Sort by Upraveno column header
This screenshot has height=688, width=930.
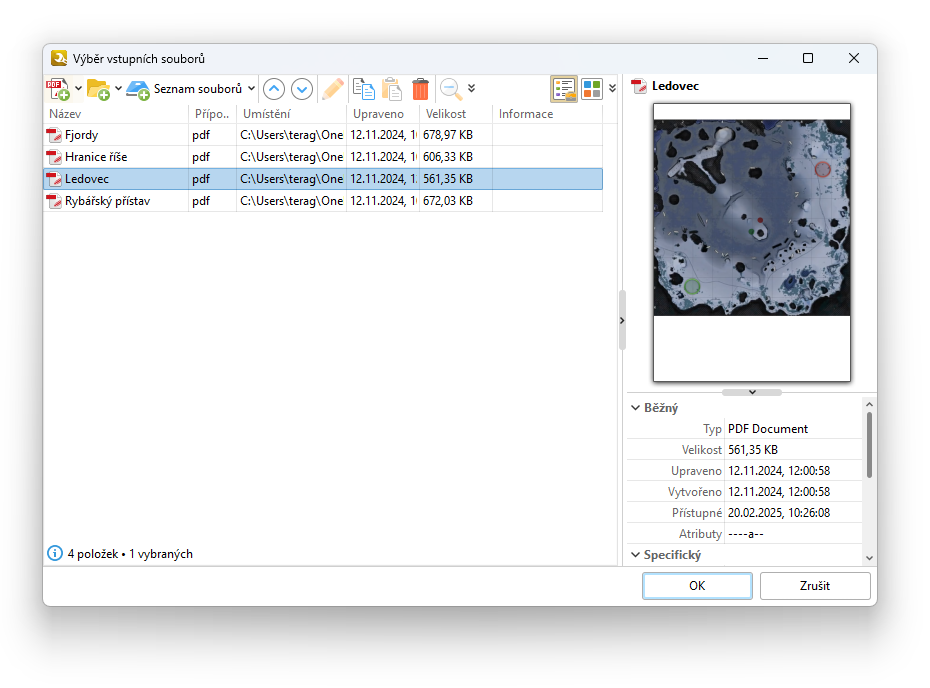tap(383, 114)
